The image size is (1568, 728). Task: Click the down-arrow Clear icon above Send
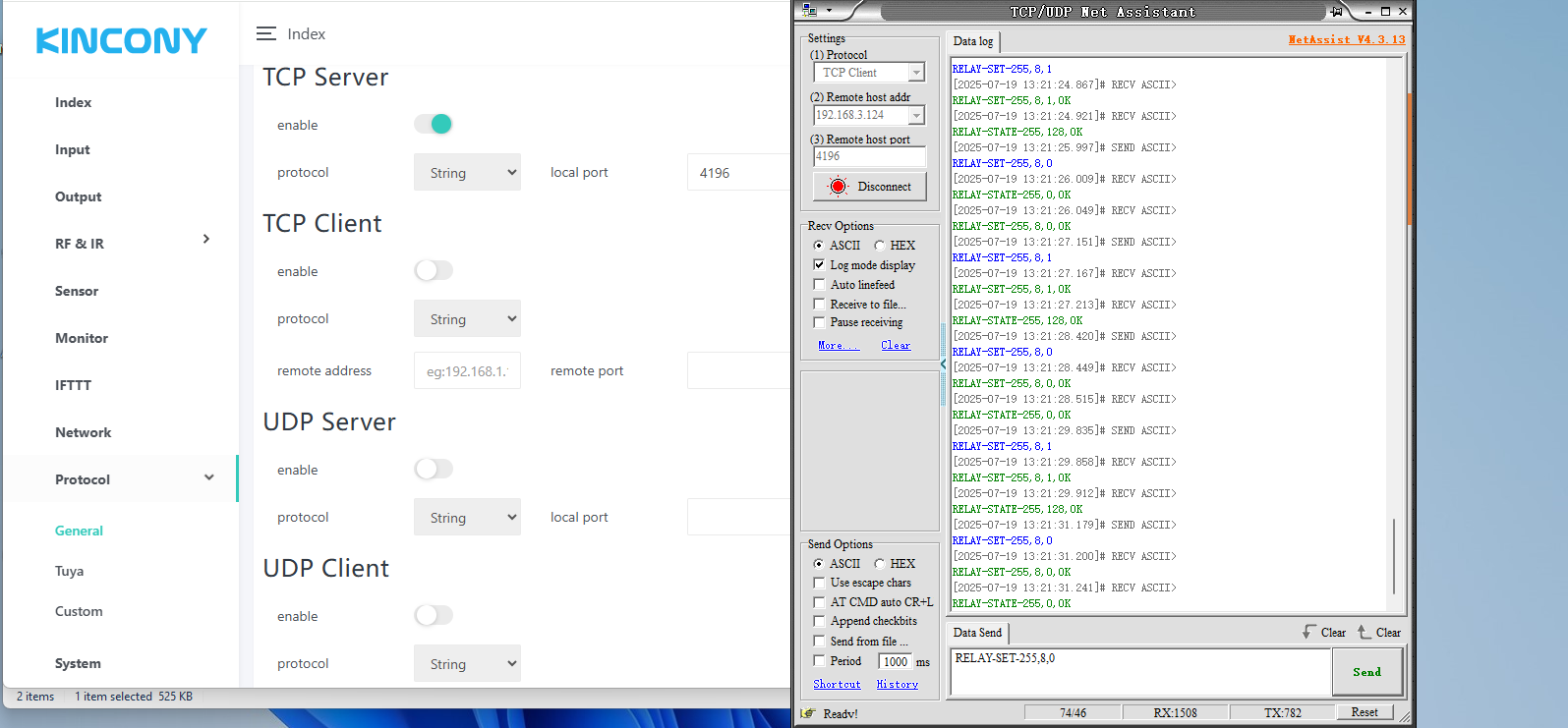click(1308, 632)
